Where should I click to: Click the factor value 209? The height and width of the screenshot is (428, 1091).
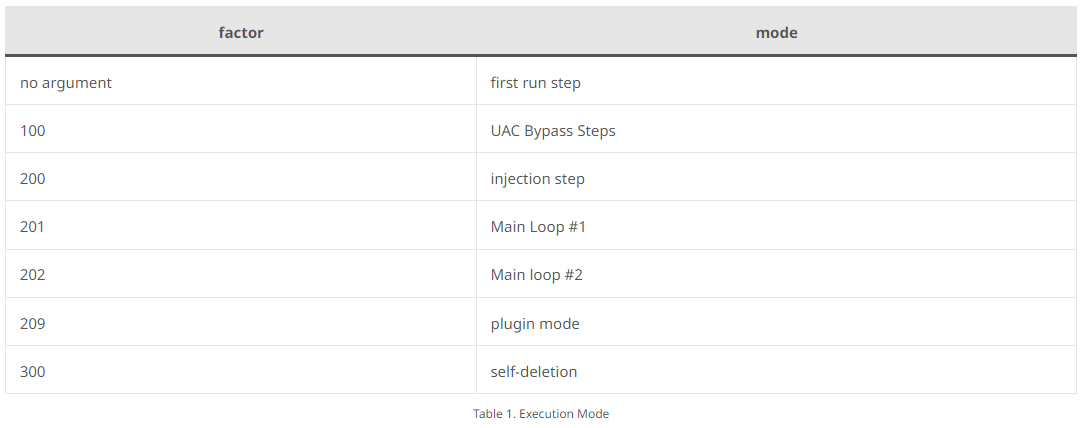coord(33,324)
